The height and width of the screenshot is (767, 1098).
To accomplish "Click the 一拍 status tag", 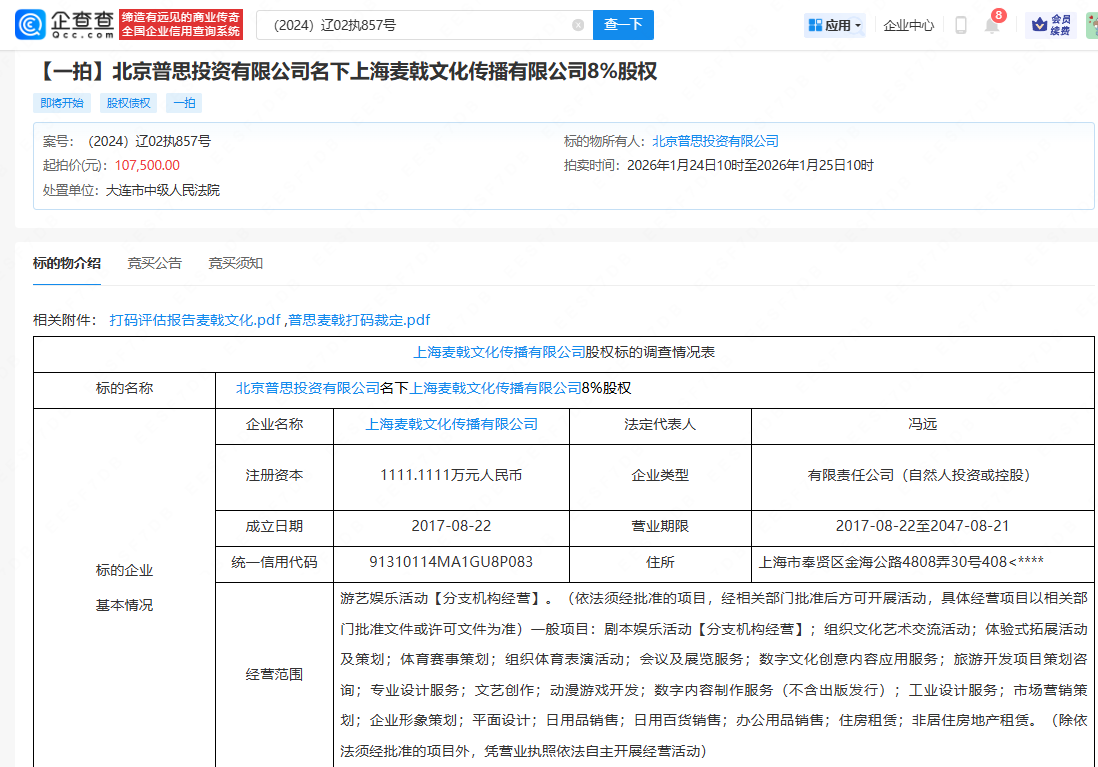I will (183, 103).
